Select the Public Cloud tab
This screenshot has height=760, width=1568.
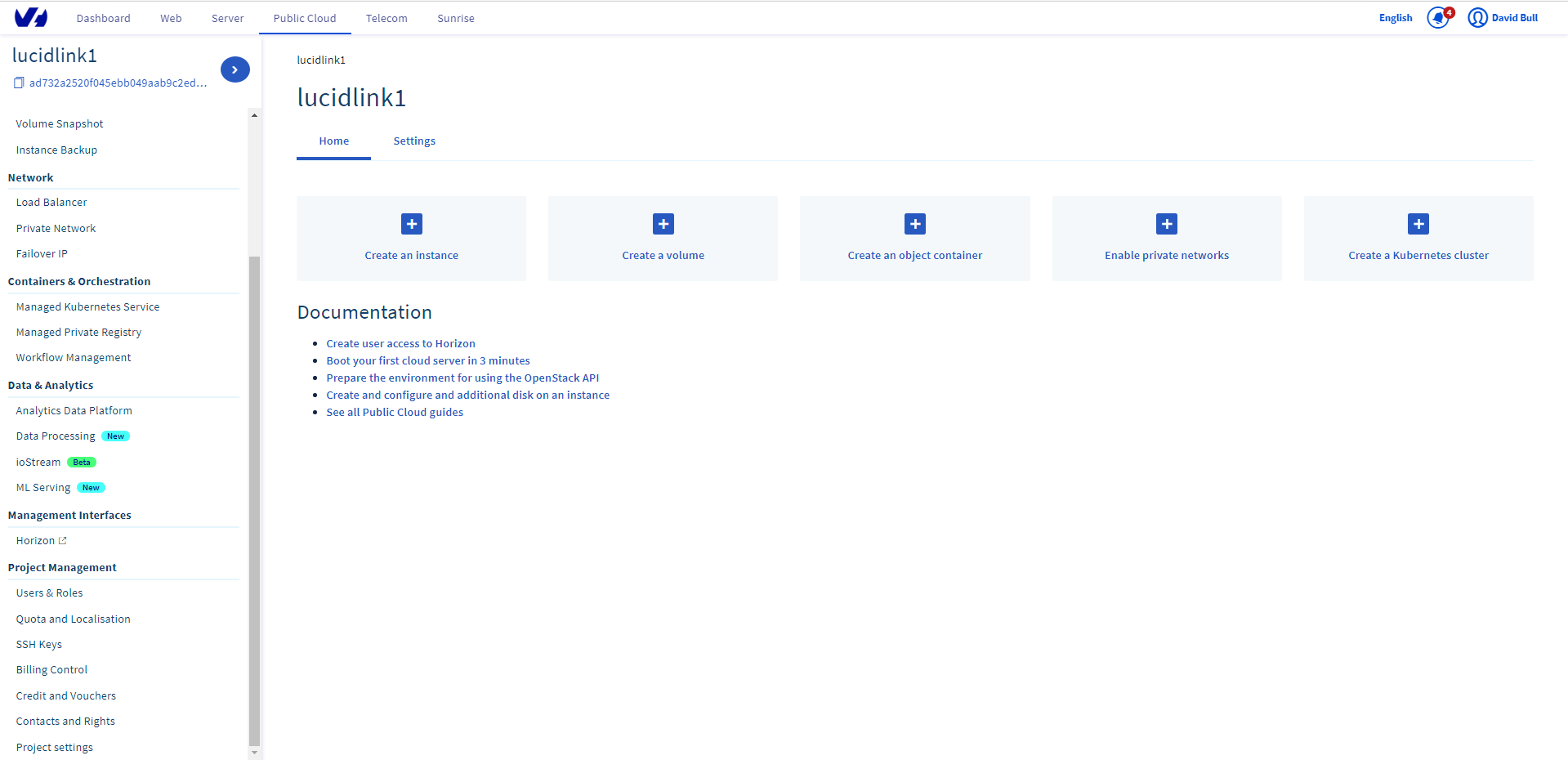click(x=305, y=18)
